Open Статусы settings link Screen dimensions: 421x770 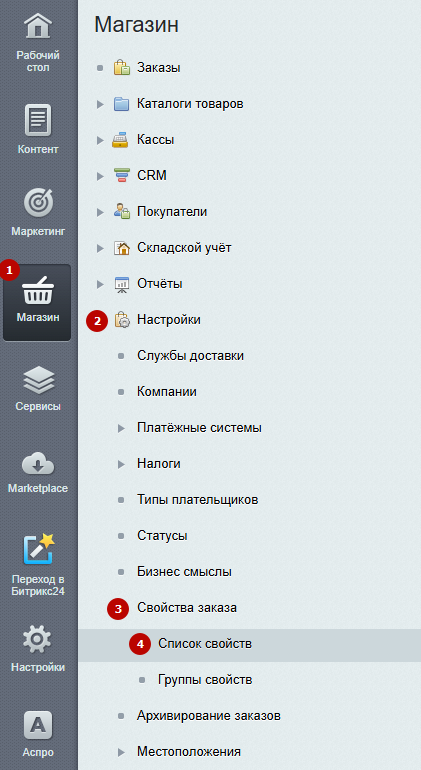pos(162,536)
